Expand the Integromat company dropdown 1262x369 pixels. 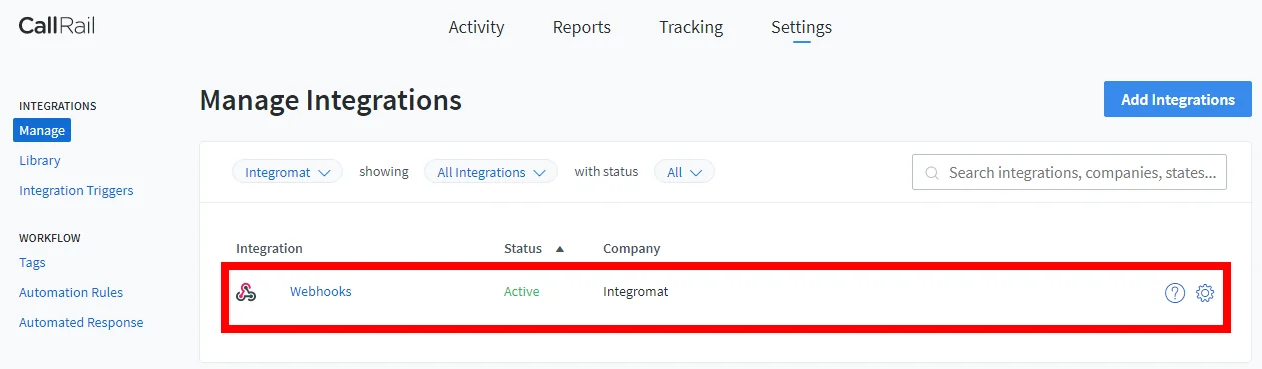click(287, 172)
